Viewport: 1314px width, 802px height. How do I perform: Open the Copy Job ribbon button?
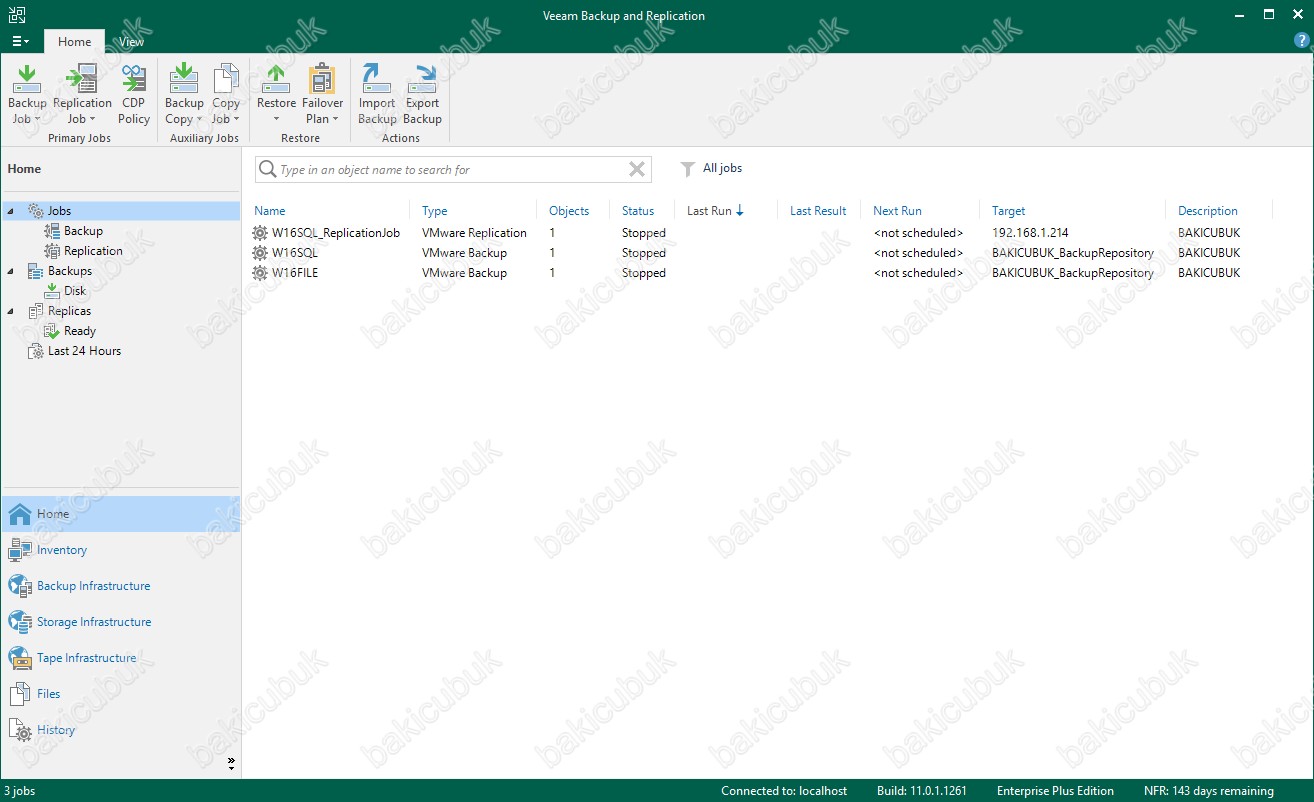226,95
